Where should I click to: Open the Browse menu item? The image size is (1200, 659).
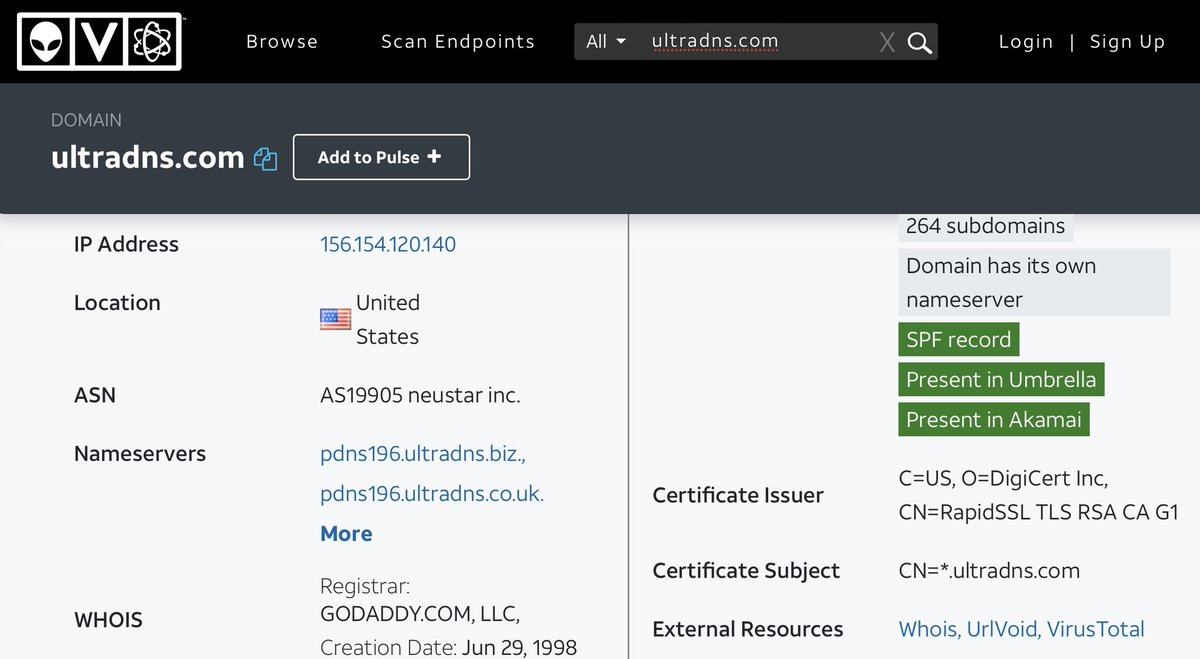click(282, 42)
